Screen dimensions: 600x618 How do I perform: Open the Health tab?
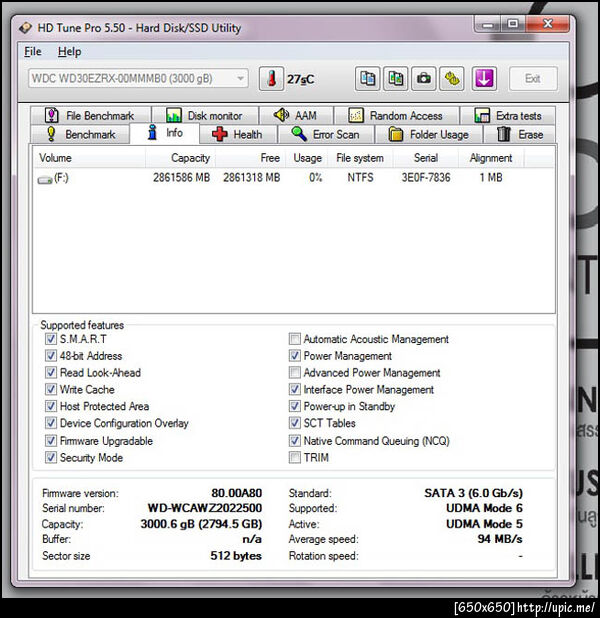[238, 134]
